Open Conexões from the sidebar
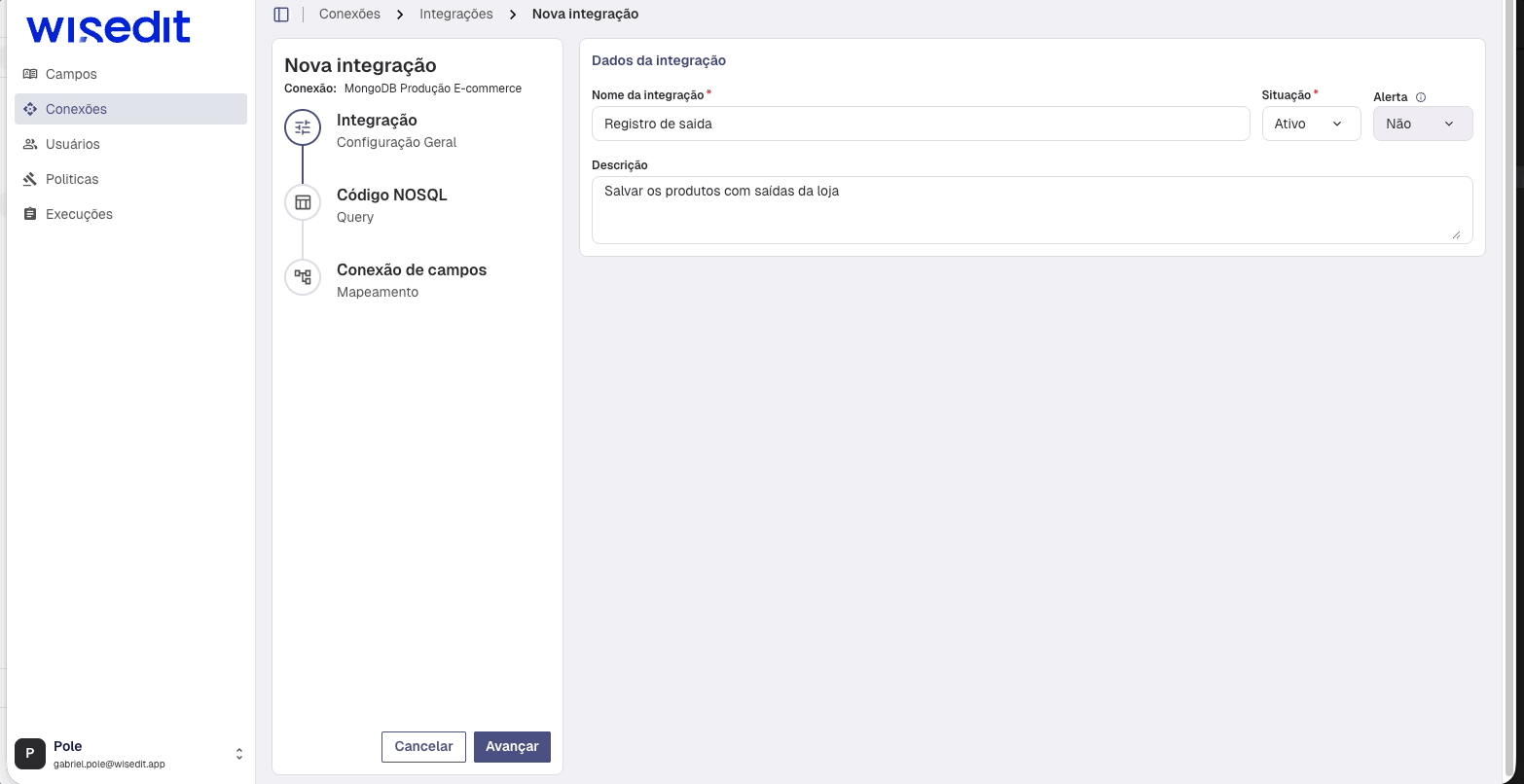 tap(78, 109)
